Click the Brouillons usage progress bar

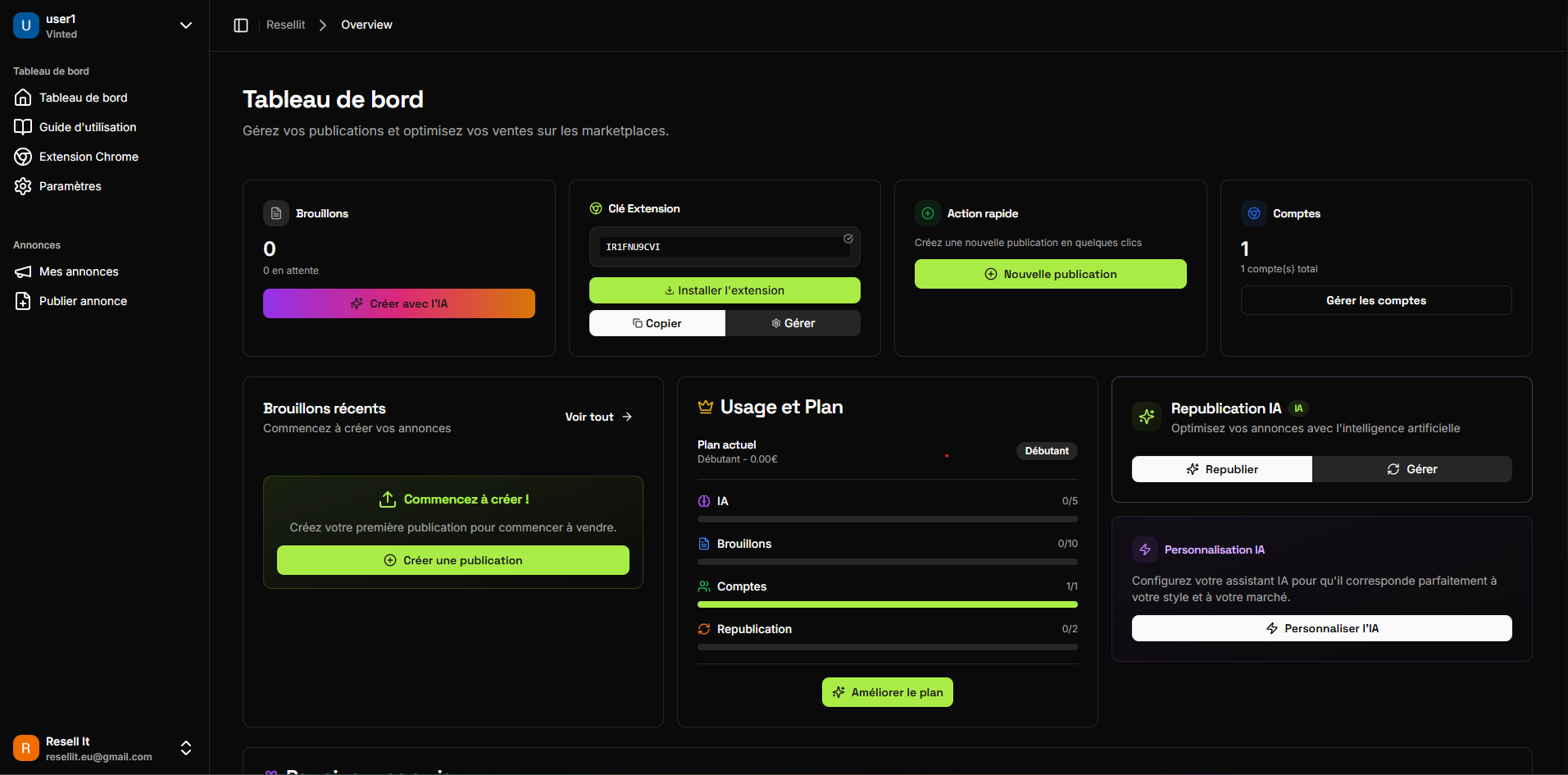click(888, 562)
